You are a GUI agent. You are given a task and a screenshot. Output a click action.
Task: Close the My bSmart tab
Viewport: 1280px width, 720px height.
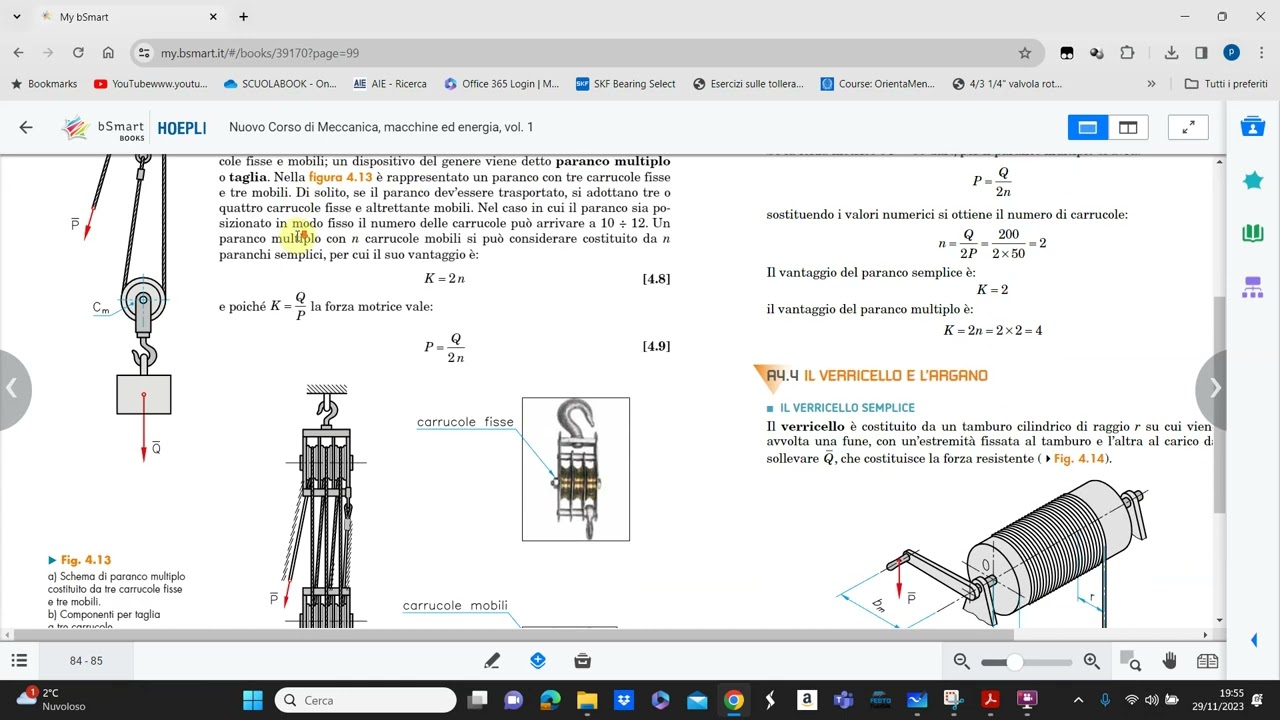click(213, 17)
